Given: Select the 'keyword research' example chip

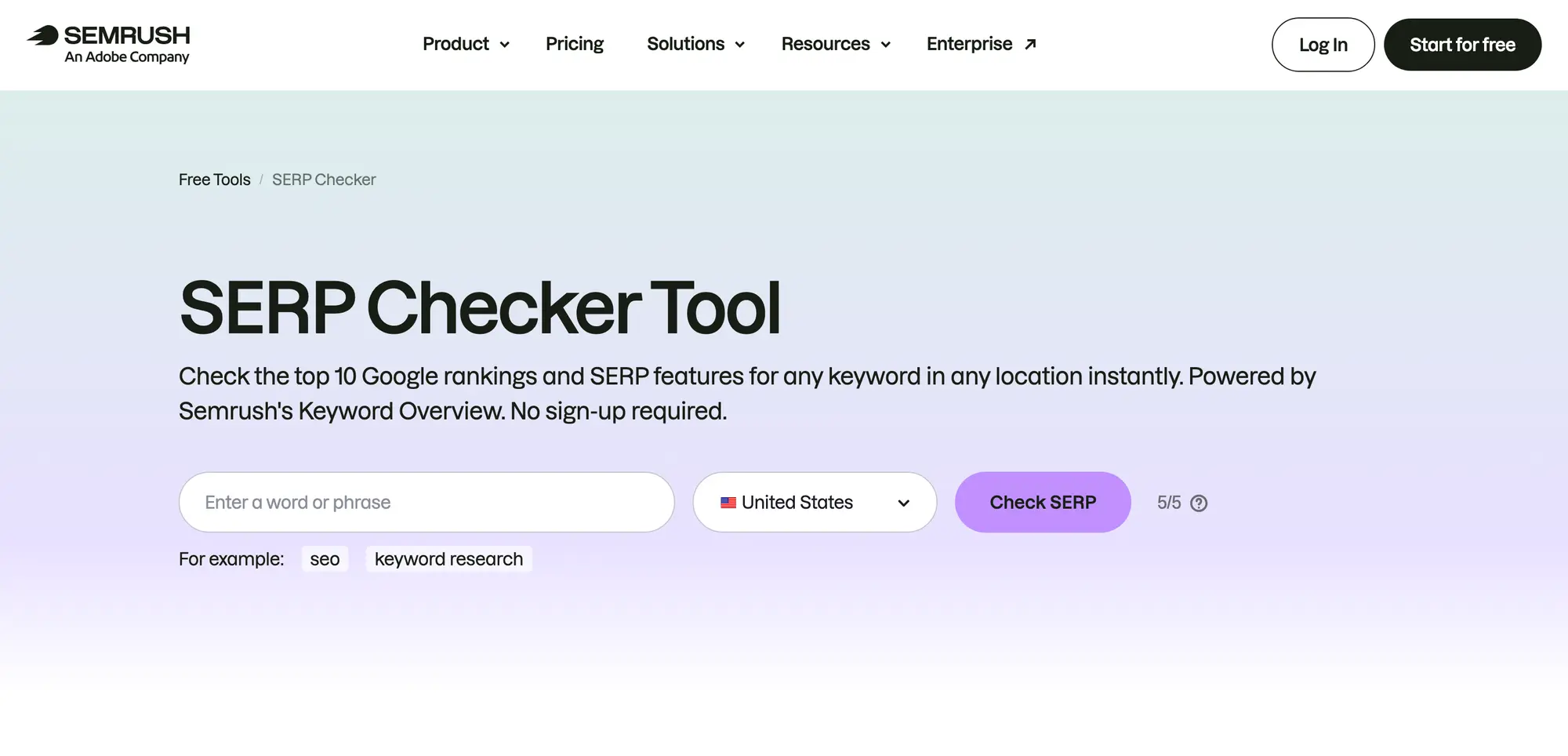Looking at the screenshot, I should pyautogui.click(x=448, y=559).
